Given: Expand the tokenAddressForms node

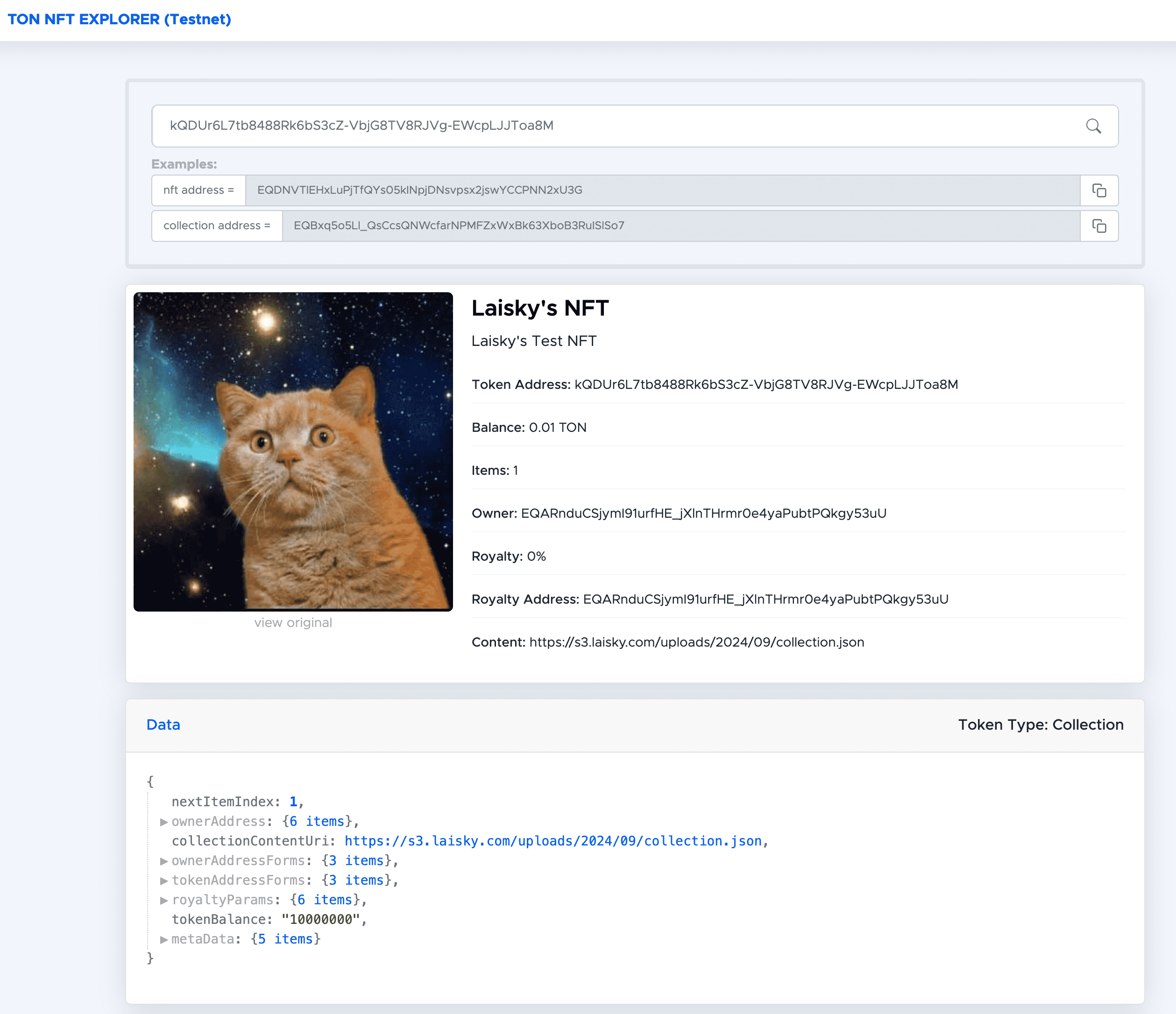Looking at the screenshot, I should pos(163,880).
